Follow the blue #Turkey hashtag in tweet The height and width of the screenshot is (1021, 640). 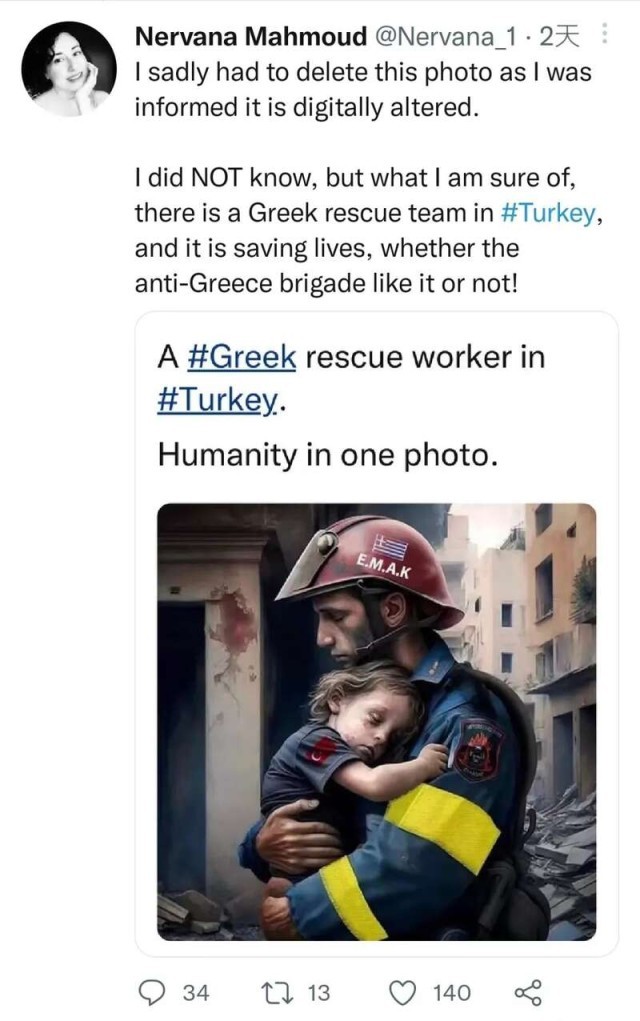click(548, 213)
